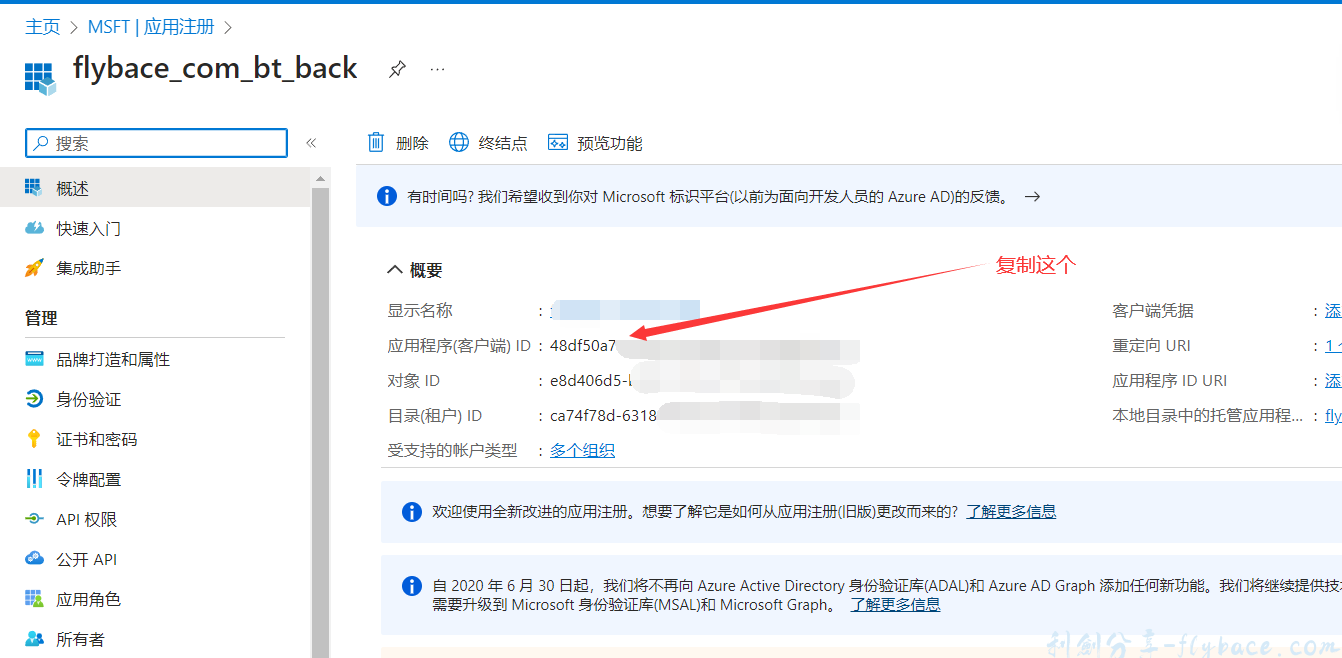
Task: Click the 管理 section heading
Action: 41,318
